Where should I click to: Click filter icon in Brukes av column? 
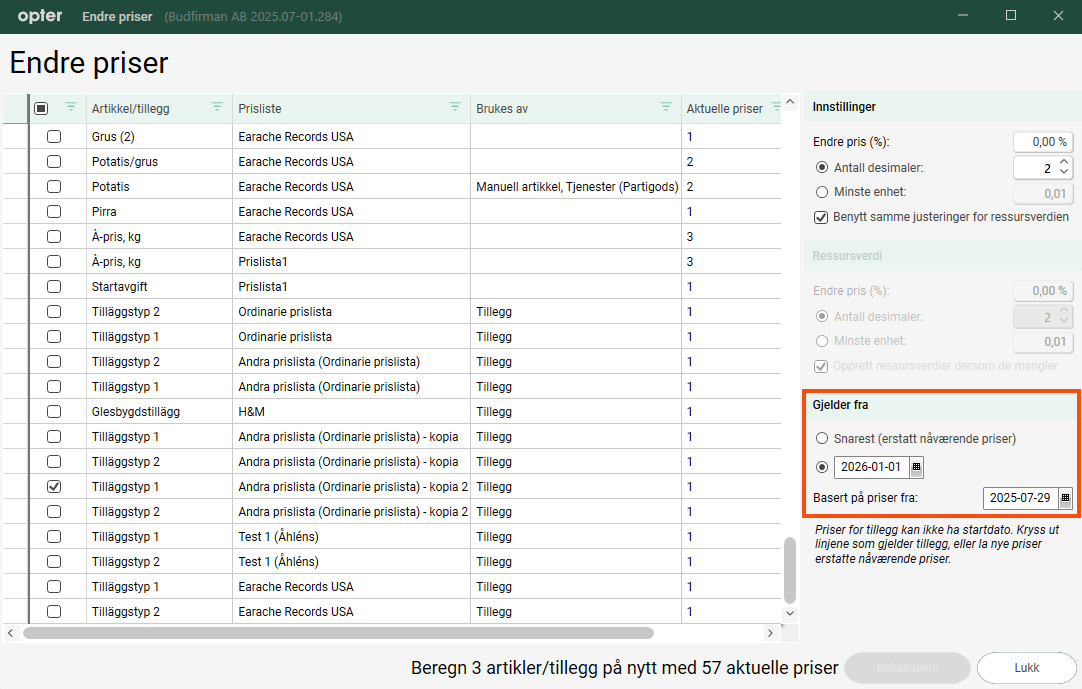point(666,107)
